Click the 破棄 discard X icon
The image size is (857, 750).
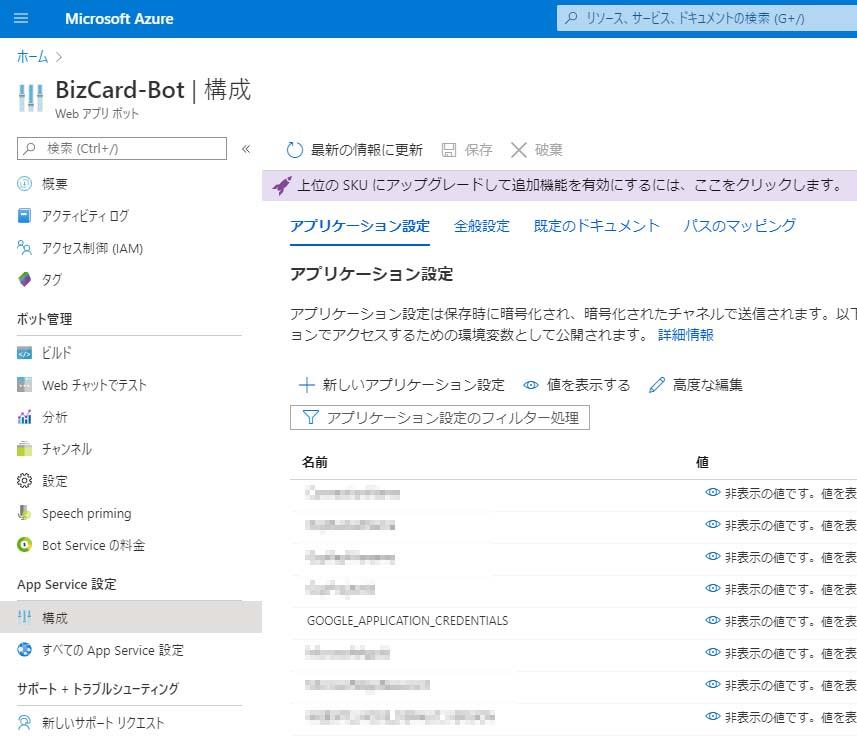[518, 150]
